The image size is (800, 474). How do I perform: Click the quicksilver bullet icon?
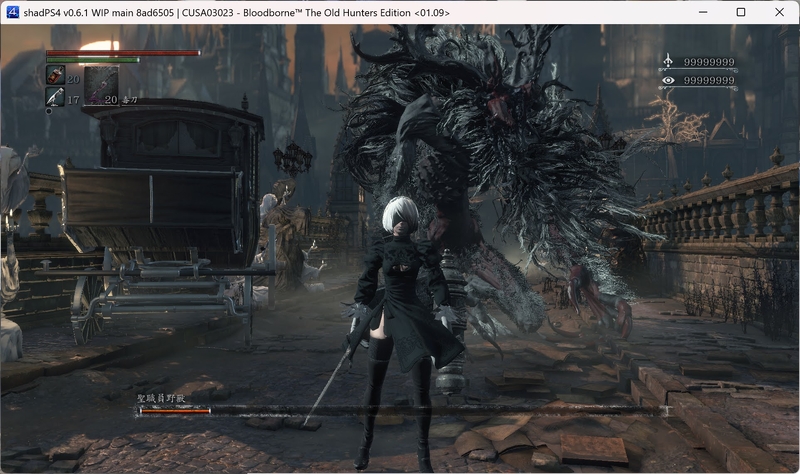[x=56, y=96]
